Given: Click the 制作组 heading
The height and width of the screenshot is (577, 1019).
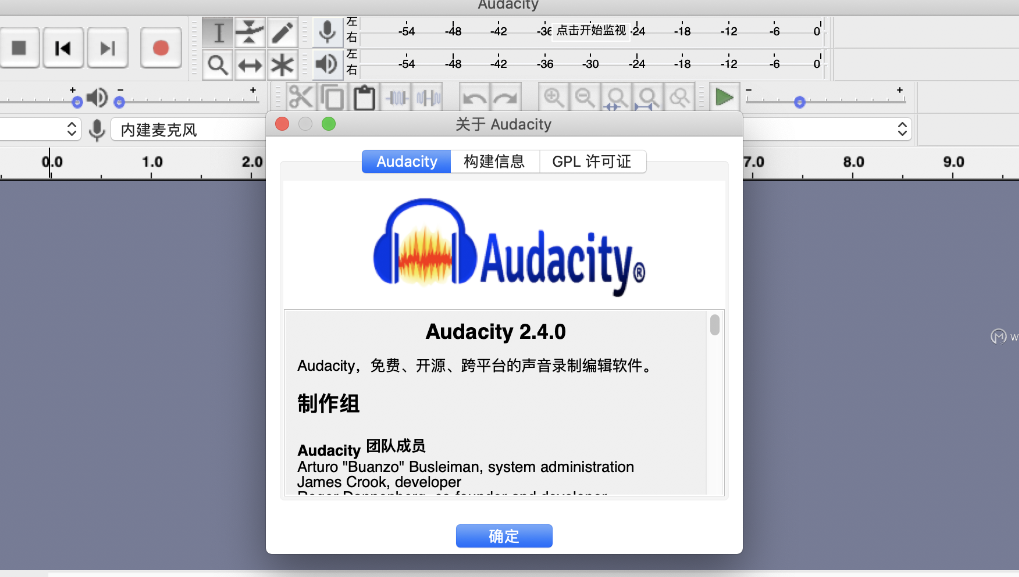Looking at the screenshot, I should click(328, 403).
